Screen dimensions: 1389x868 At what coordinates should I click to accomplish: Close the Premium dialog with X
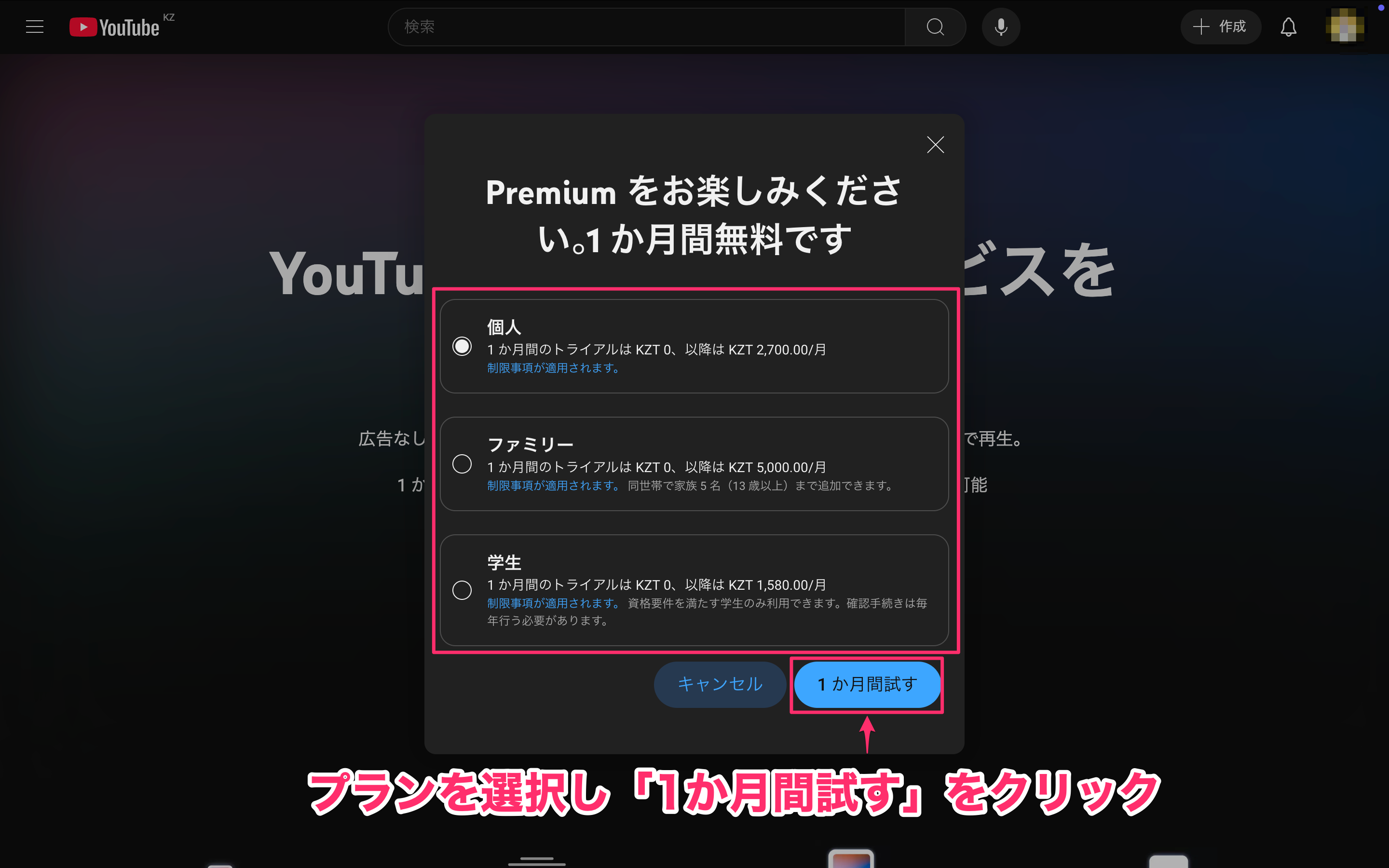coord(936,145)
